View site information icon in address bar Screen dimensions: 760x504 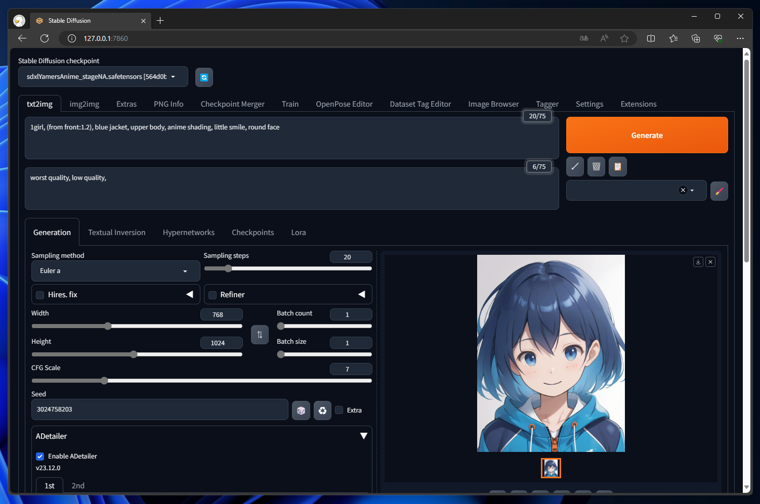72,38
